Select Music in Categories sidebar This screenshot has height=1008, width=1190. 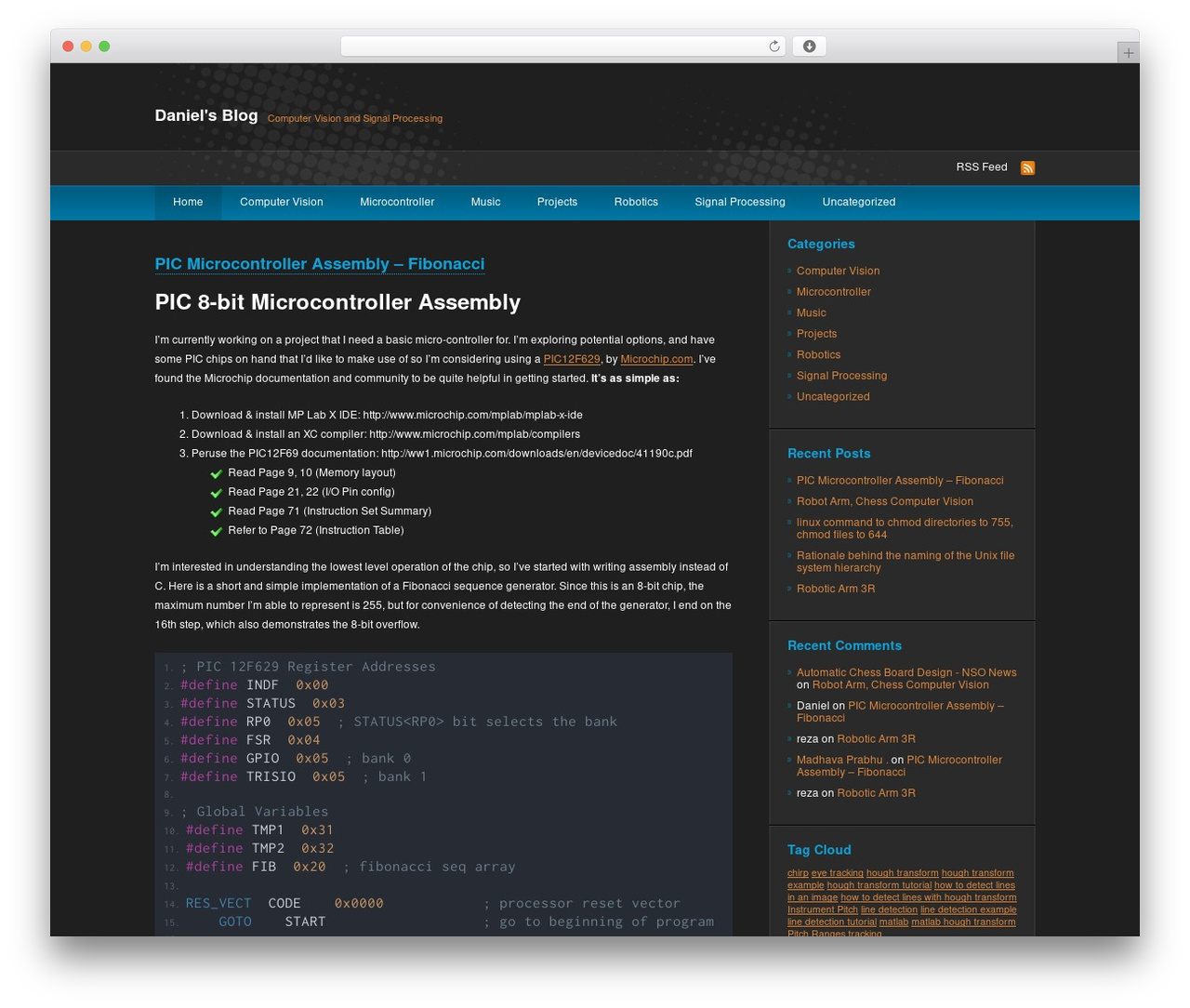tap(812, 313)
